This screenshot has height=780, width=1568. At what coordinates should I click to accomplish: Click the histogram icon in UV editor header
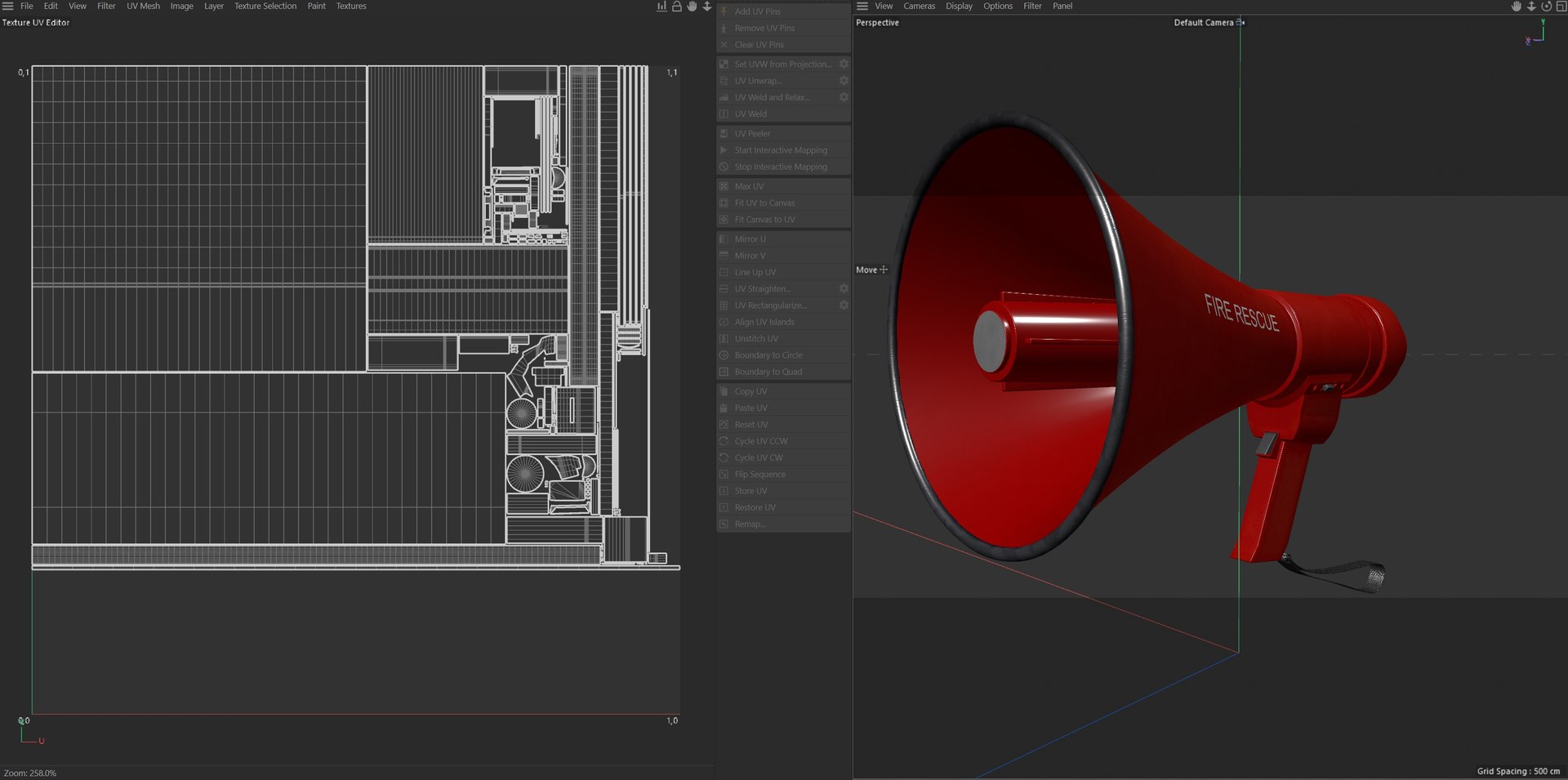(x=661, y=6)
